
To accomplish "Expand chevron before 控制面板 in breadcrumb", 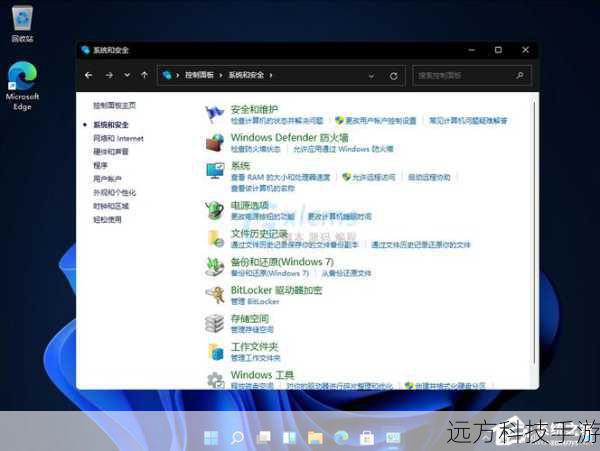I will (x=178, y=75).
